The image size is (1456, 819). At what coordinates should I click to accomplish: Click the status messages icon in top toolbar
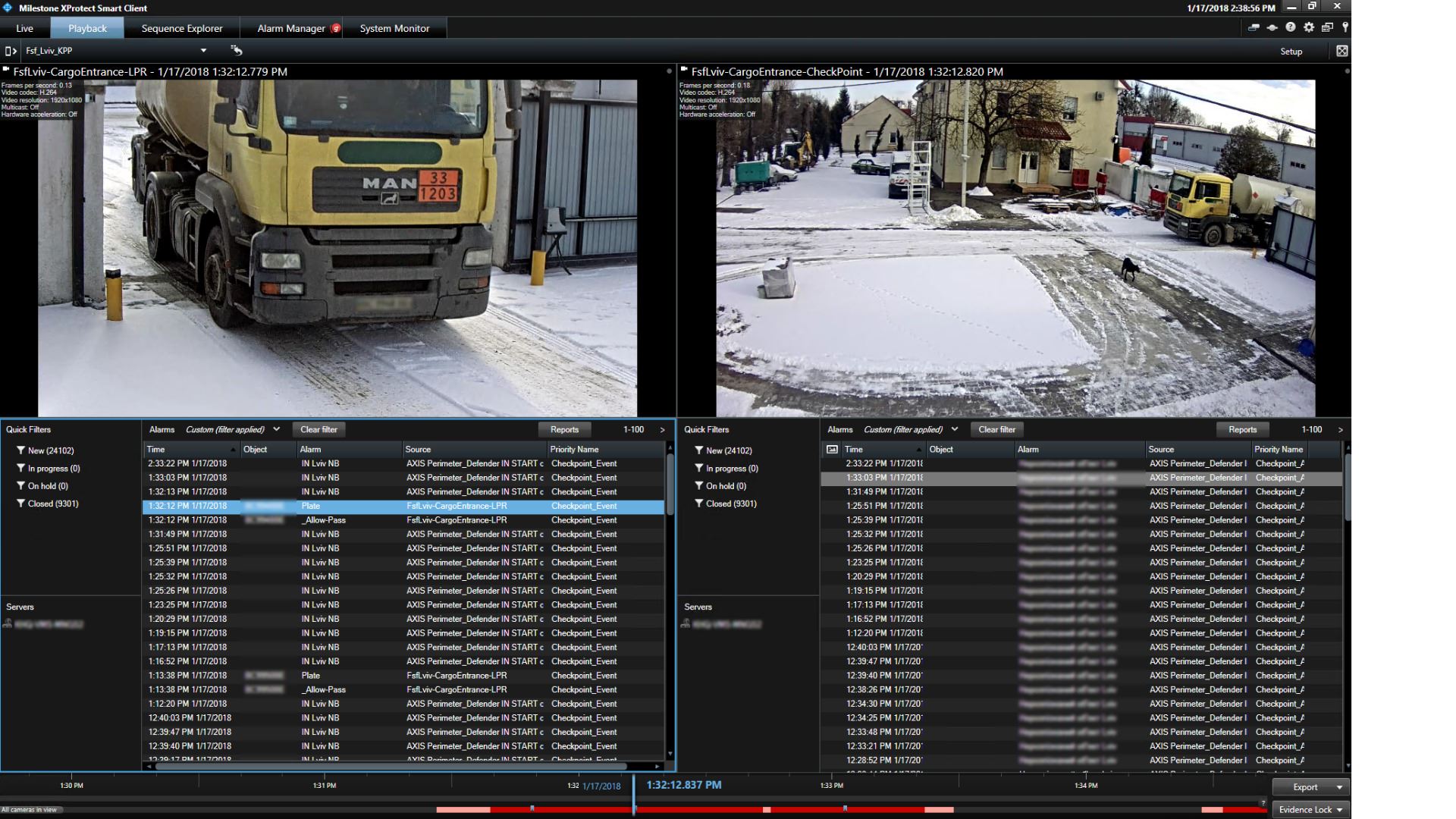[x=1254, y=27]
